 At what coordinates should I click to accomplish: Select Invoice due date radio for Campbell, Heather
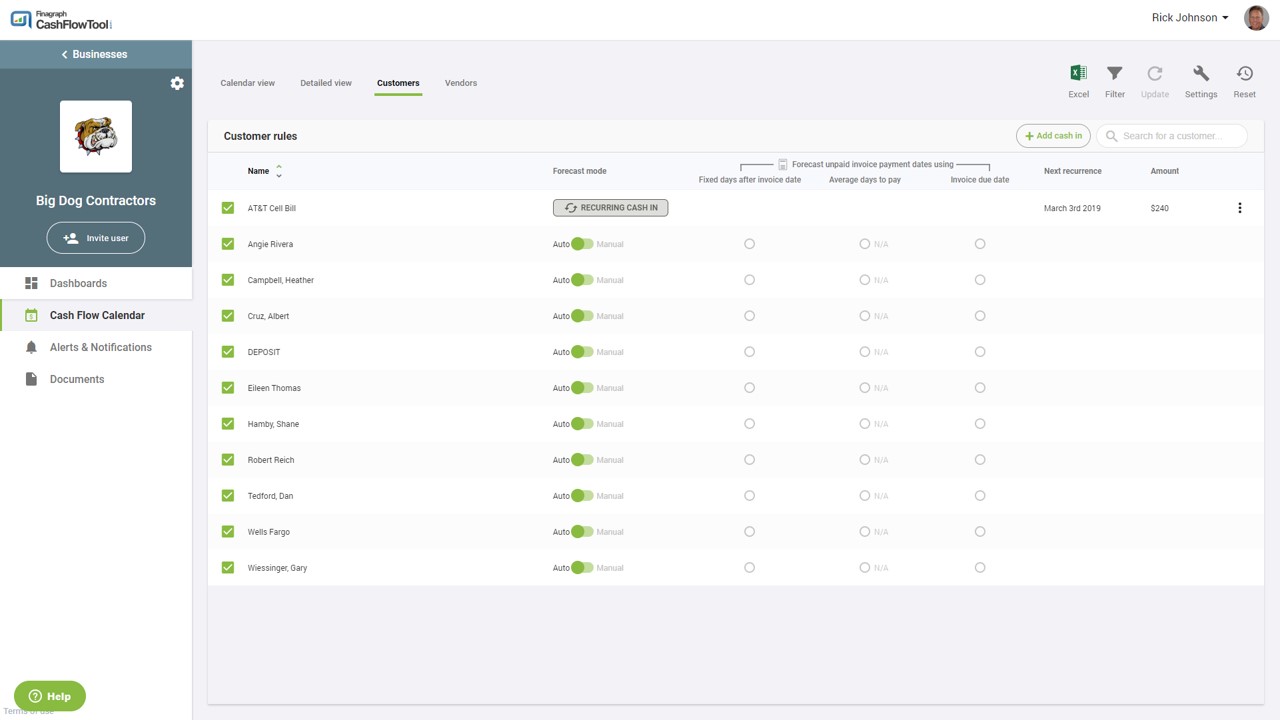[x=980, y=280]
